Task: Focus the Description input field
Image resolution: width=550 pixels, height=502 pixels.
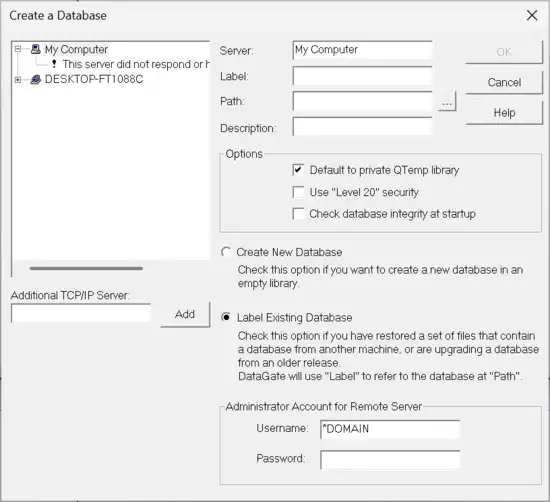Action: pos(362,127)
